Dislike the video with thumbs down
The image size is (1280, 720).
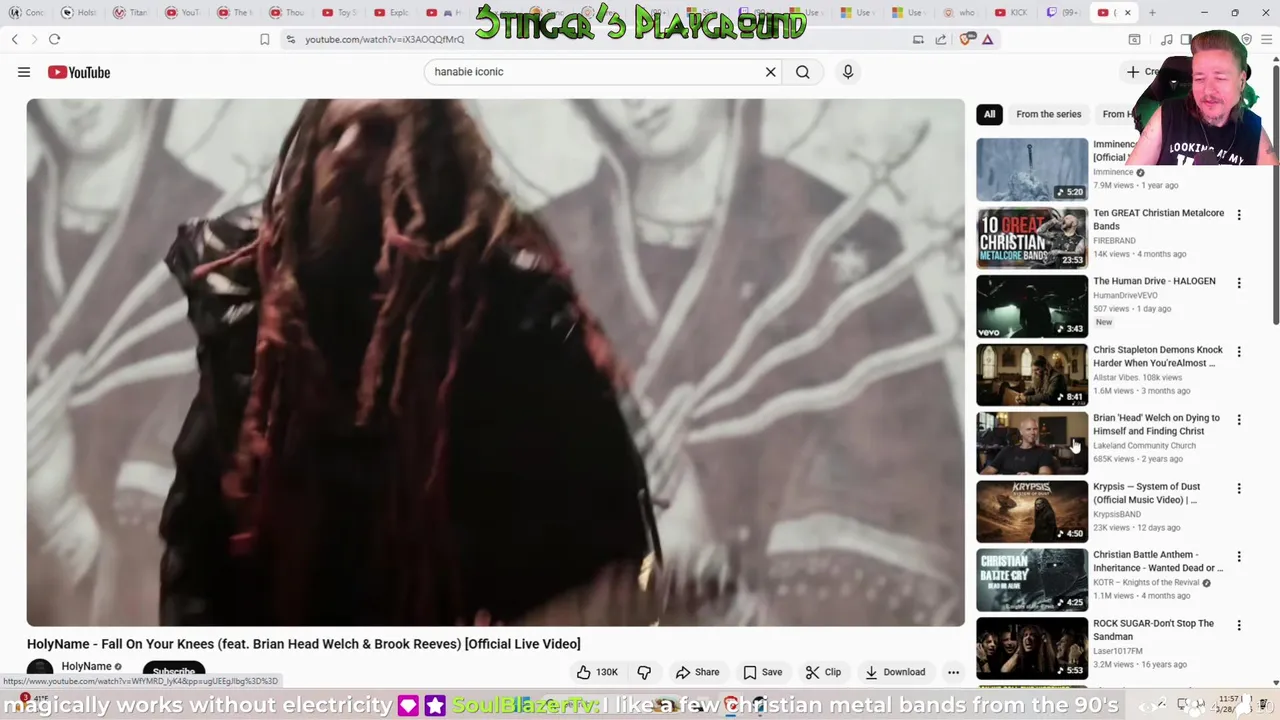pos(644,672)
